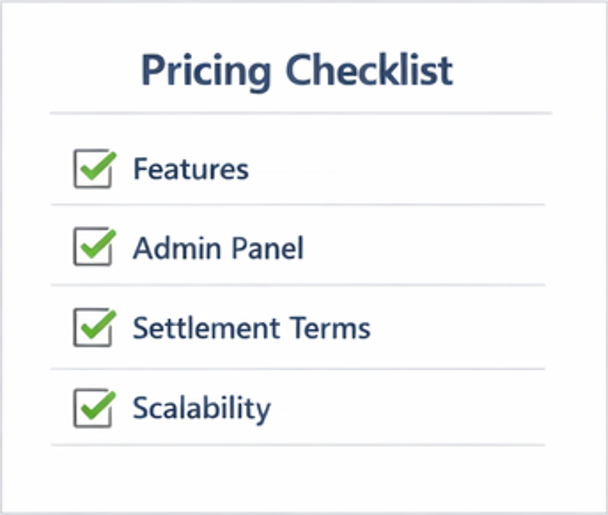Screen dimensions: 608x515
Task: Select the Scalability label text
Action: coord(201,408)
